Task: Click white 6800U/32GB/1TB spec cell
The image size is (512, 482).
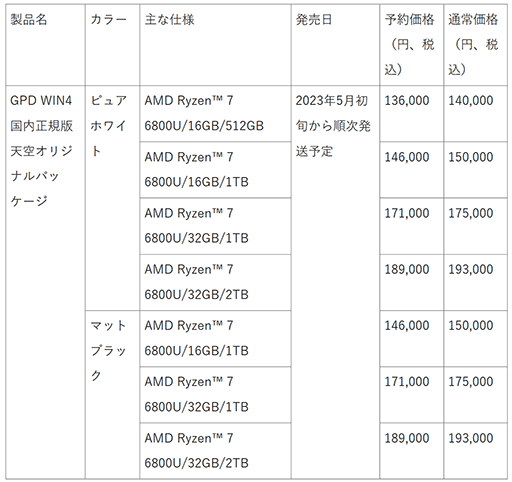Action: [x=215, y=226]
